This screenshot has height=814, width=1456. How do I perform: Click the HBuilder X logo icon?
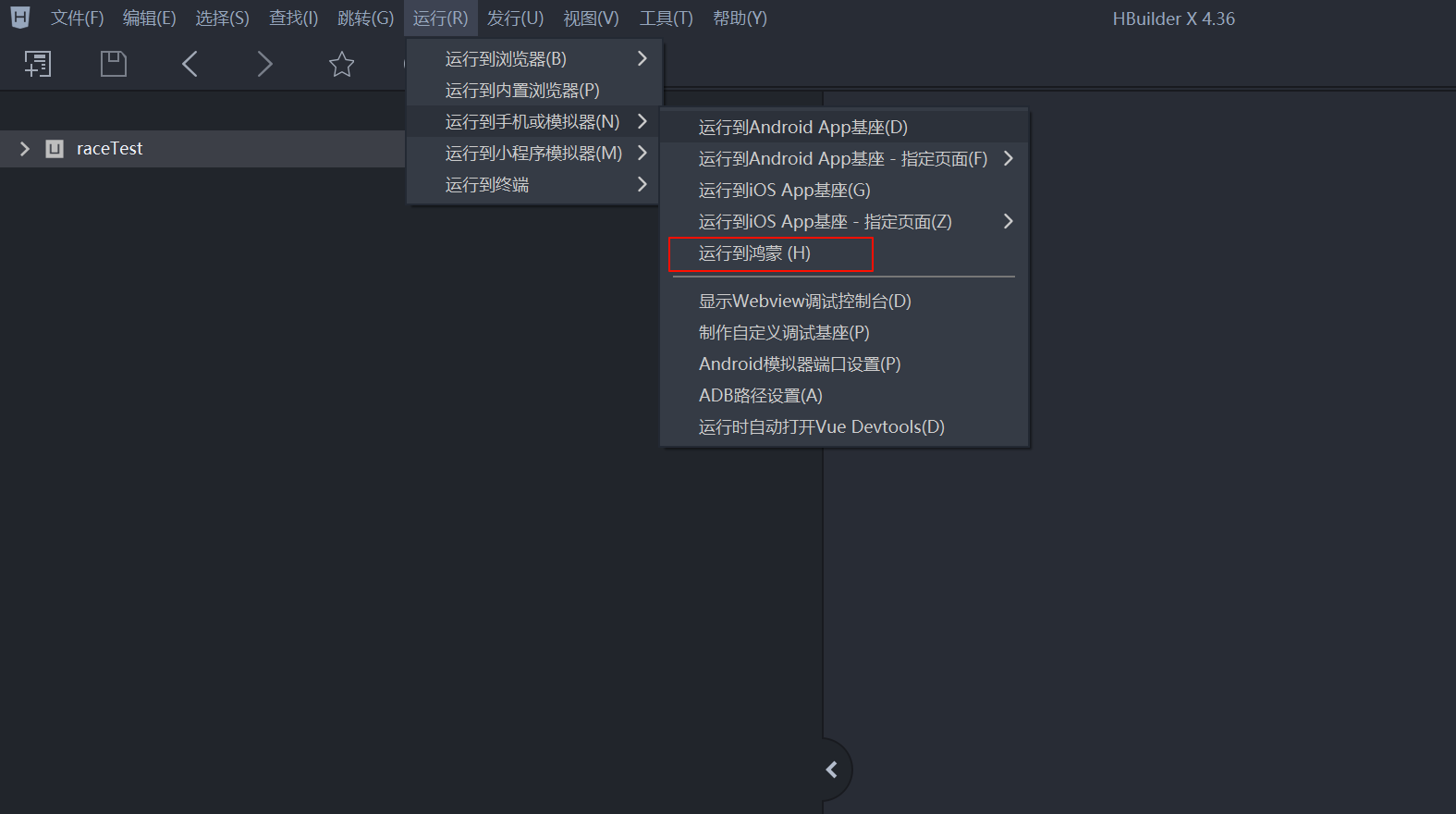pyautogui.click(x=19, y=18)
